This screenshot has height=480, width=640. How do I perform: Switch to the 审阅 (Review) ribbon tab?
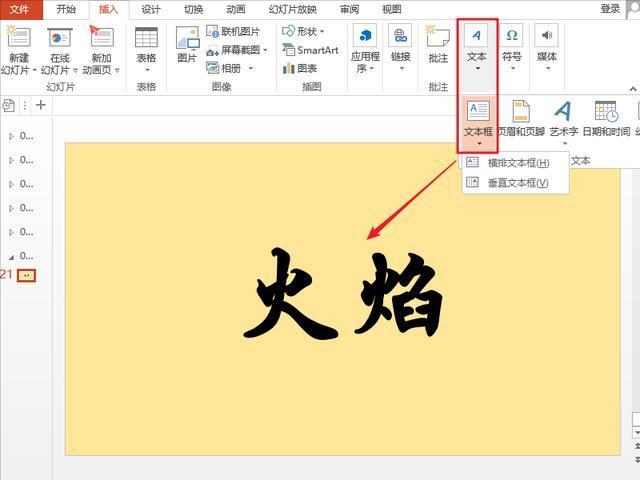(x=349, y=9)
